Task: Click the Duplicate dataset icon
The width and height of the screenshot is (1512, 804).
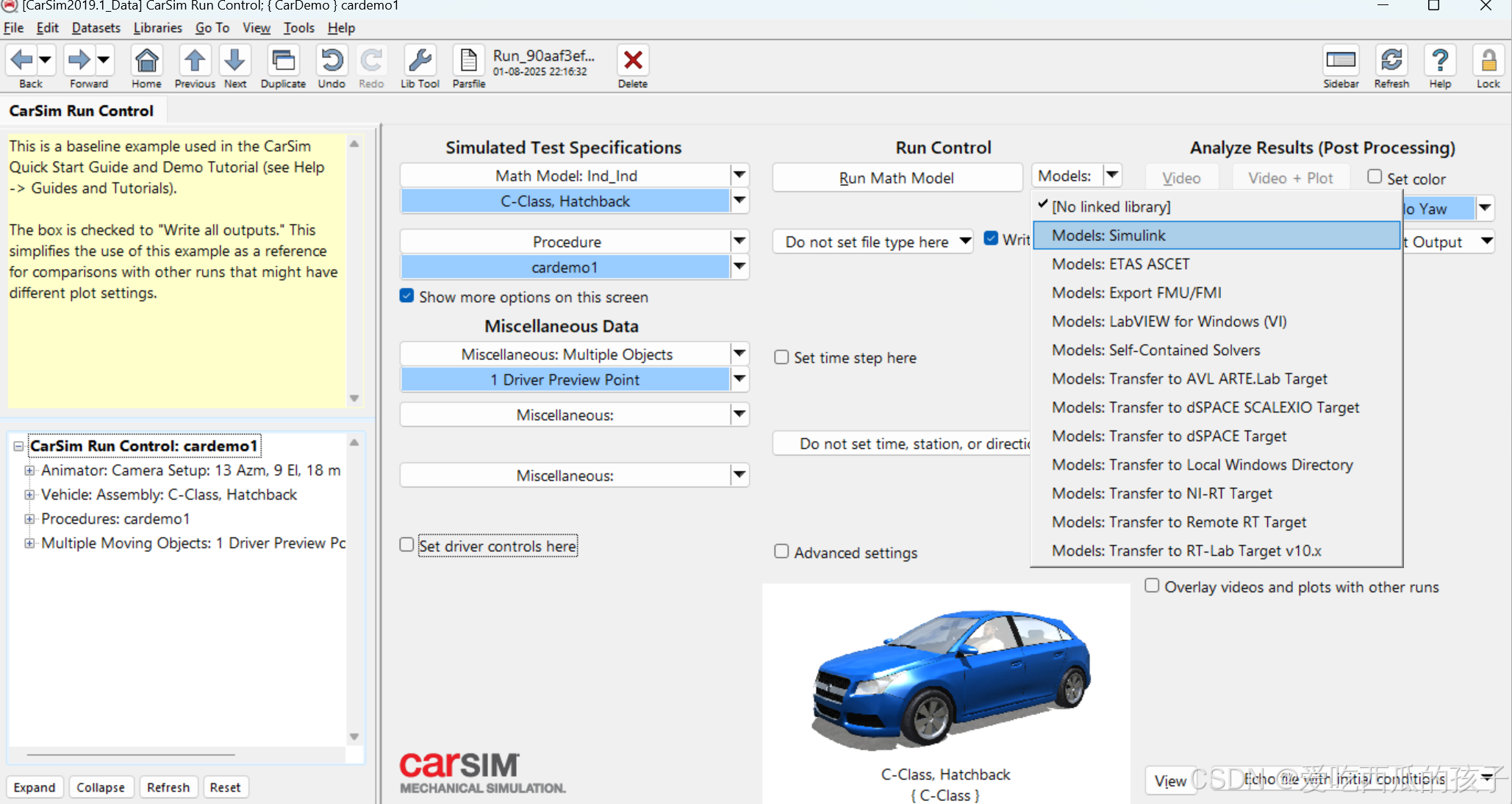Action: (x=283, y=61)
